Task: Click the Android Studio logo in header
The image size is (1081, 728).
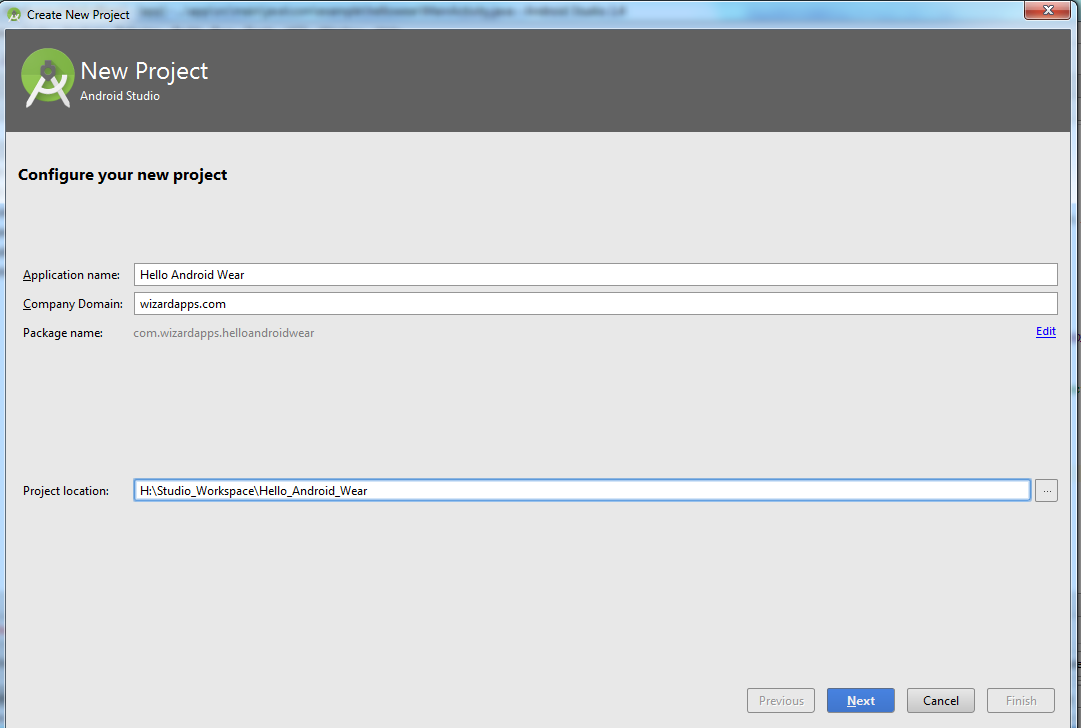Action: tap(48, 78)
